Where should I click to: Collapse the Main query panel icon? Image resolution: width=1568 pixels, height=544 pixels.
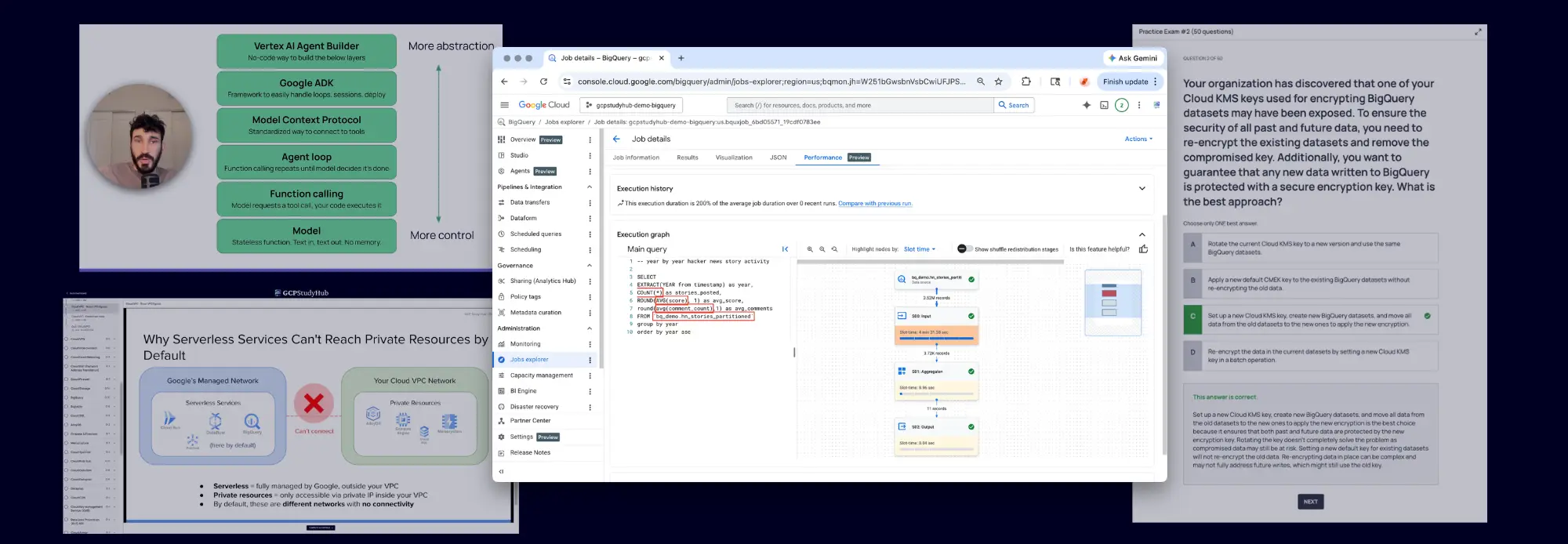(x=785, y=249)
